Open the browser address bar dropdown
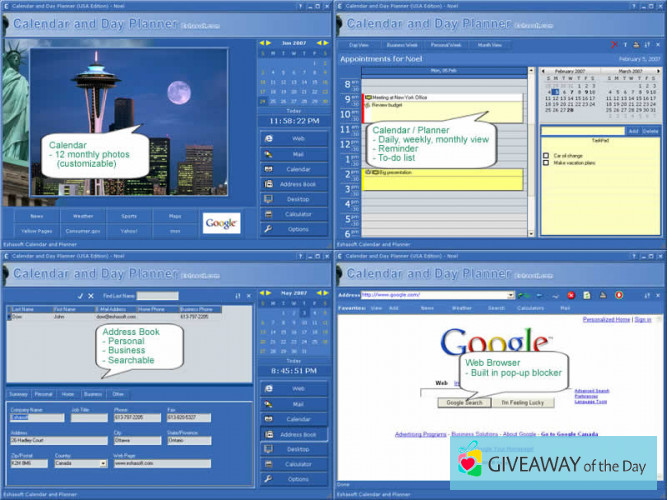This screenshot has height=500, width=667. (x=510, y=295)
